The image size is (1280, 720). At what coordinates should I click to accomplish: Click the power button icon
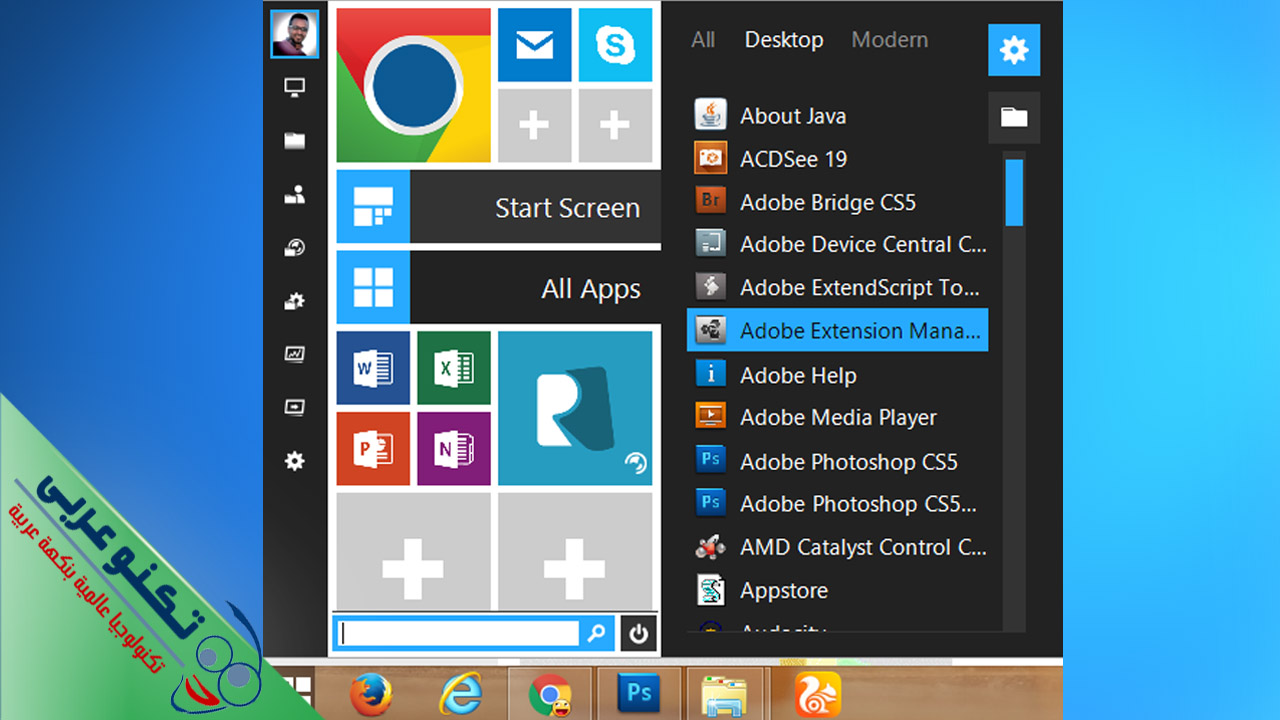coord(638,633)
